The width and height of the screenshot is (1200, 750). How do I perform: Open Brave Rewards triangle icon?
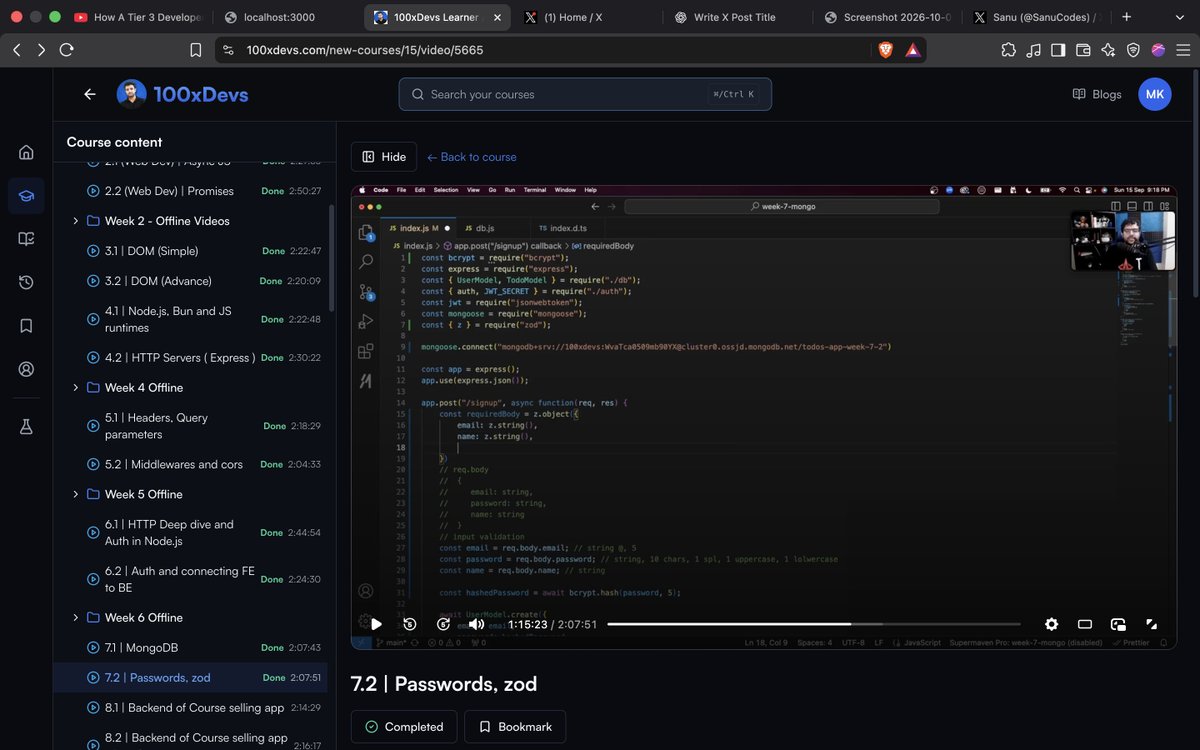913,49
